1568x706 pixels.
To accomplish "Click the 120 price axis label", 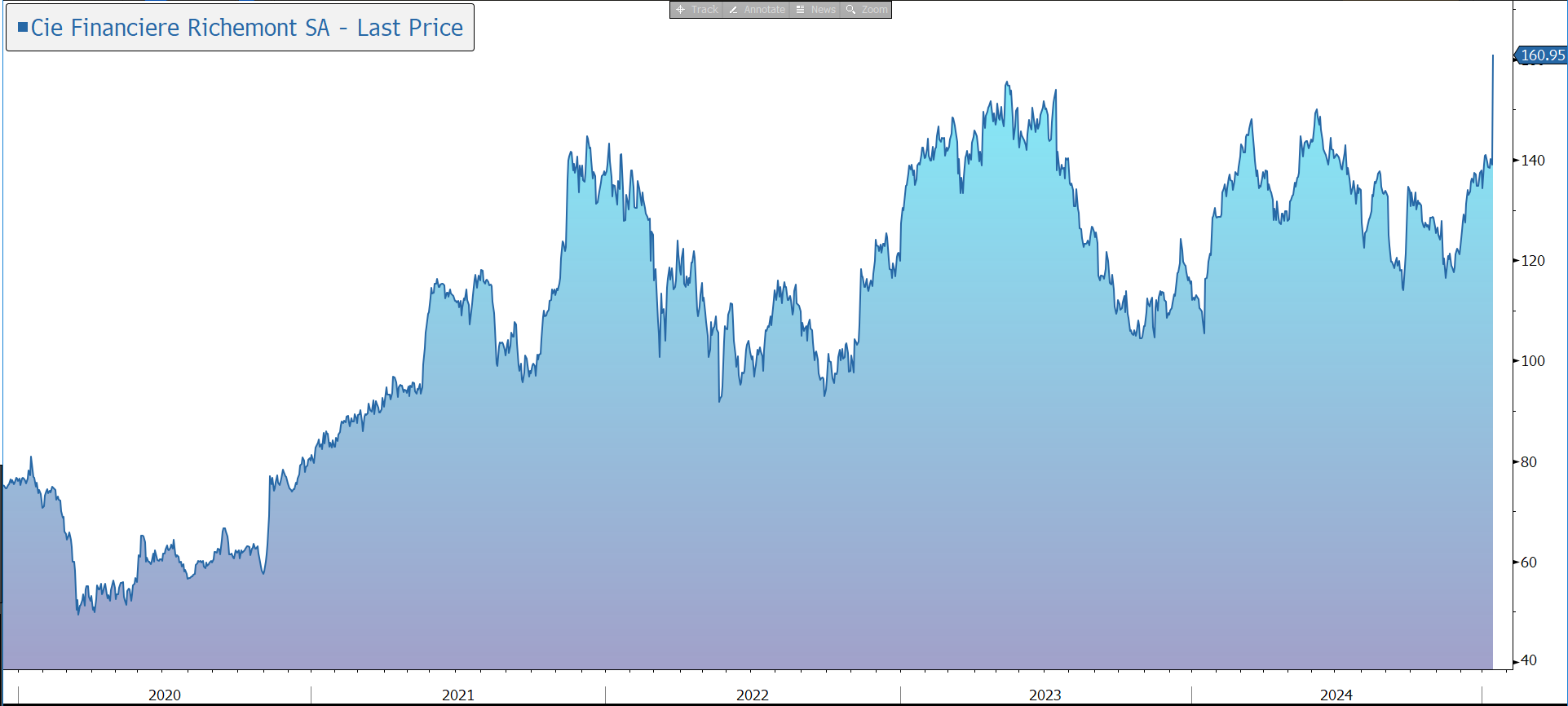I will [1533, 261].
